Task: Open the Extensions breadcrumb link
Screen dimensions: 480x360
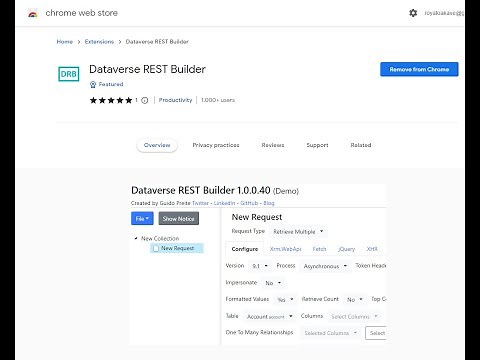Action: pyautogui.click(x=99, y=42)
